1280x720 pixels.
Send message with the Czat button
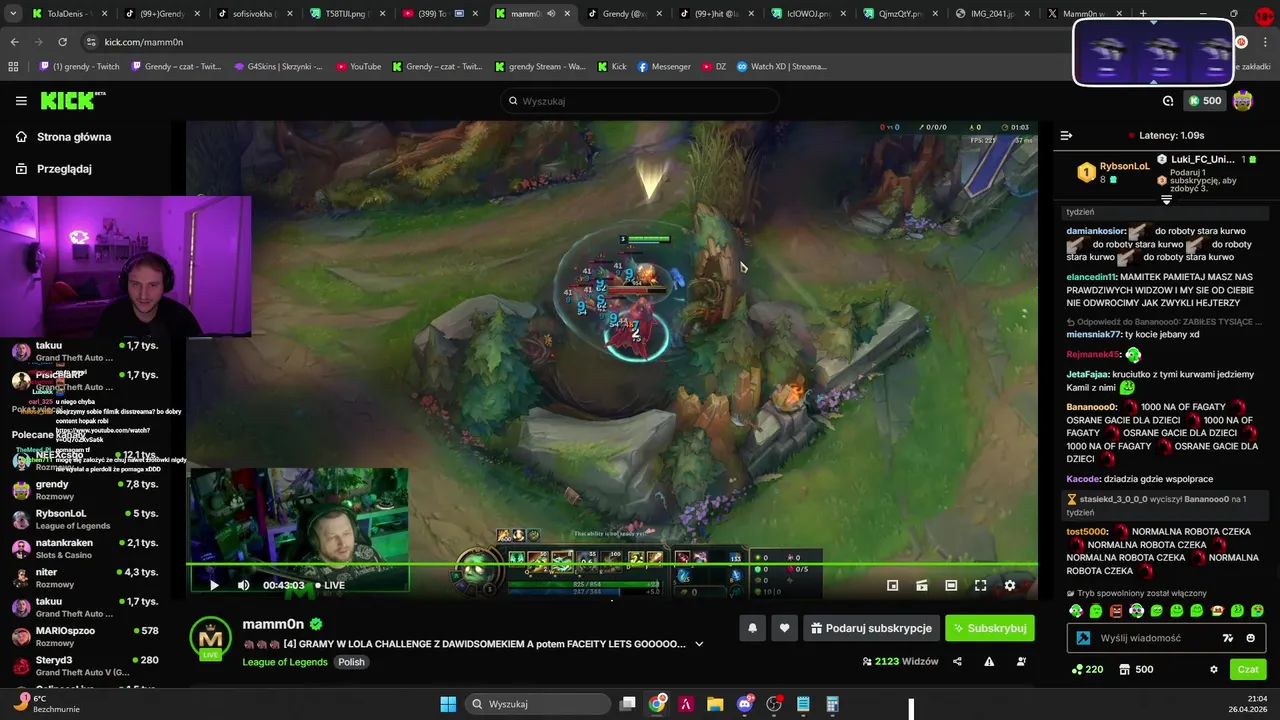point(1248,669)
